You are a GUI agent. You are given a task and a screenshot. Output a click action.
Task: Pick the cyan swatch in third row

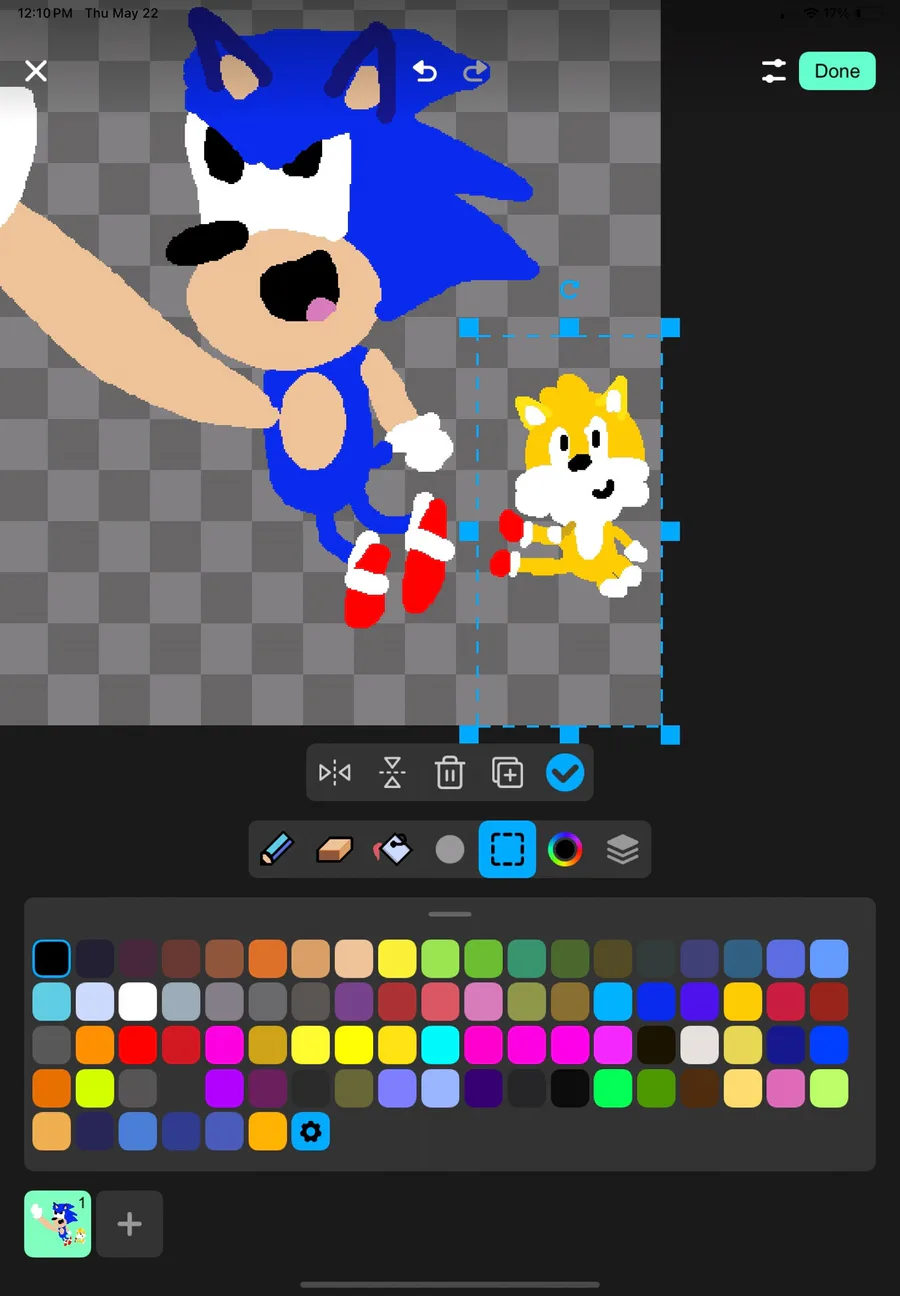440,1044
